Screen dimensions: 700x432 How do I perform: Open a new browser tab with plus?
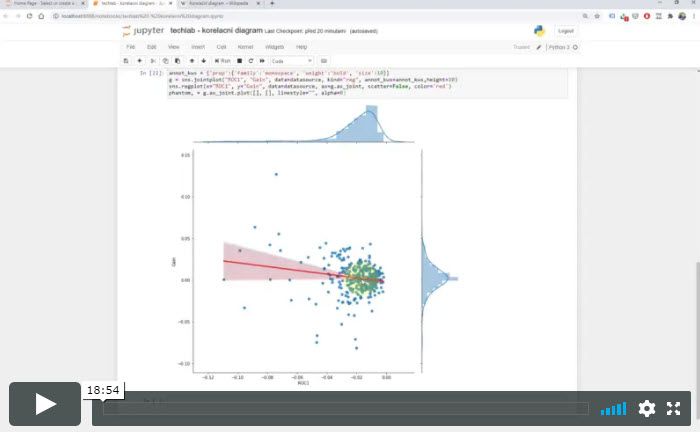pos(272,3)
